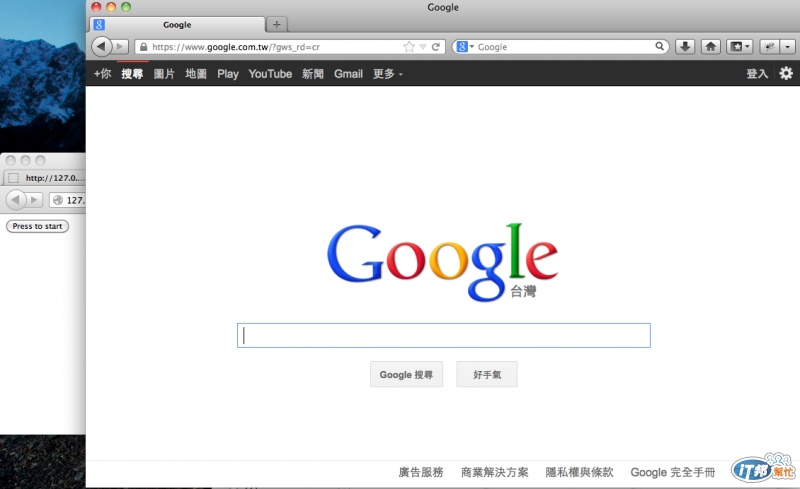Click 登入 sign-in link

tap(757, 74)
